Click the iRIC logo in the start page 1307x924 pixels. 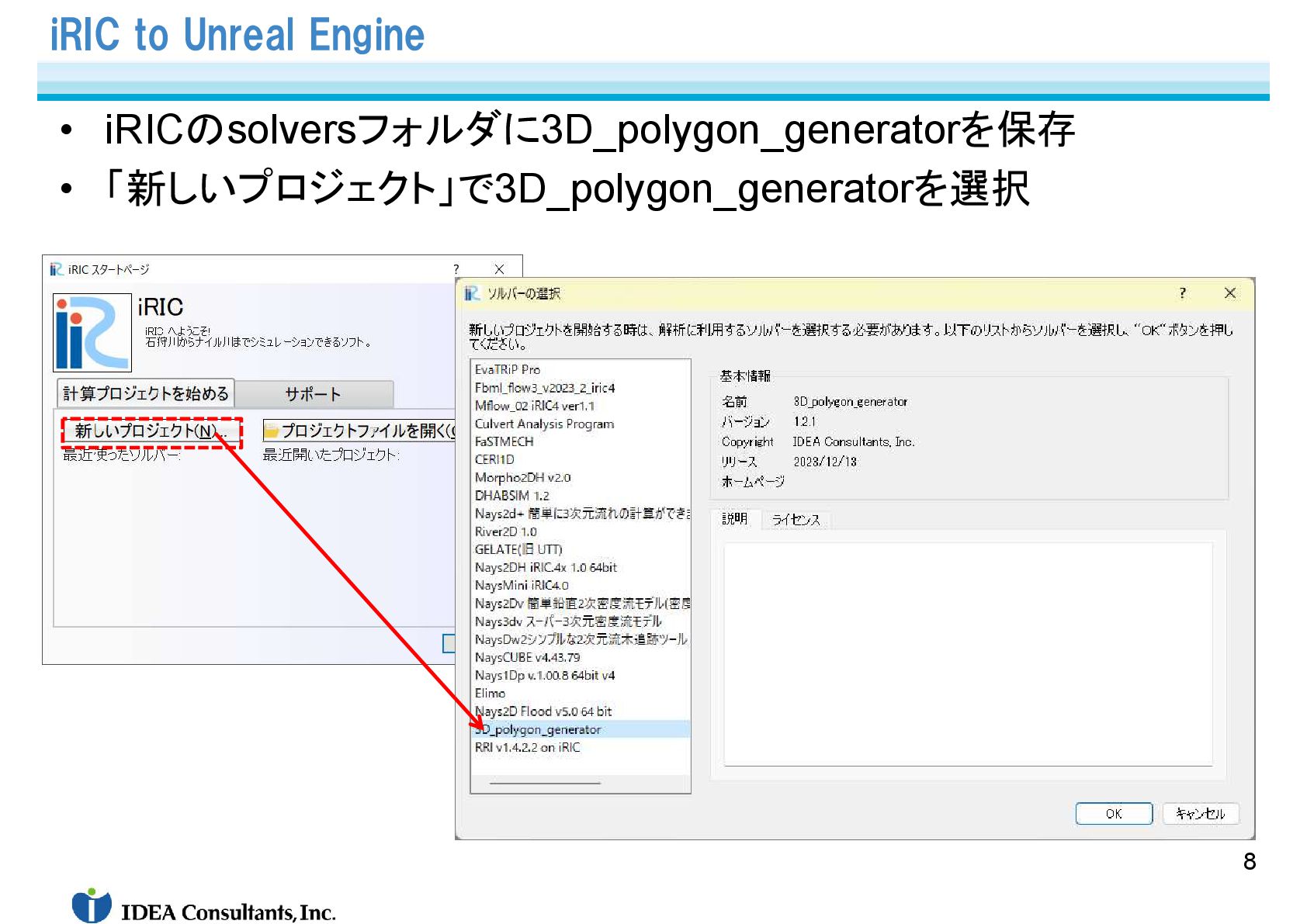(92, 333)
